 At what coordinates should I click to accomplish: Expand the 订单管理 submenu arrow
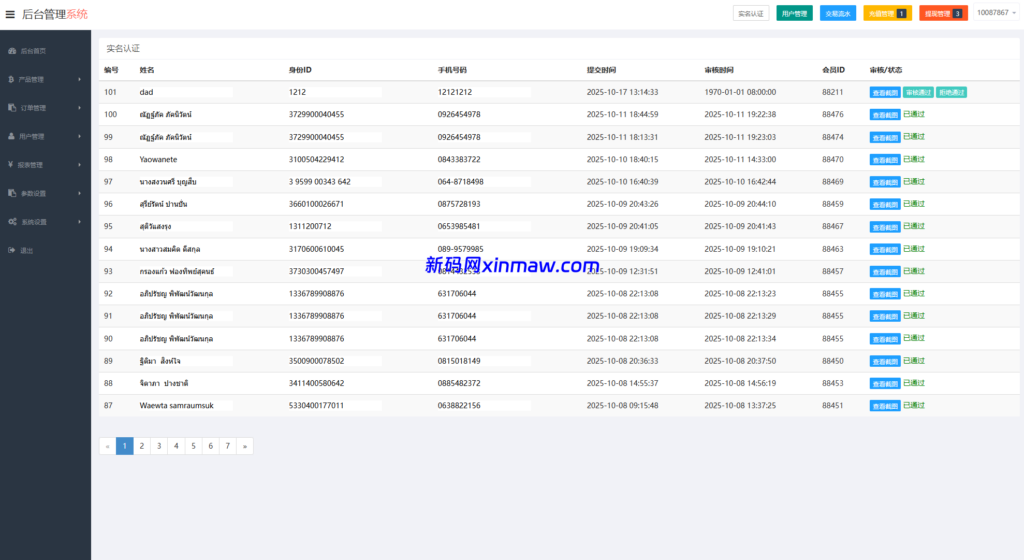point(80,108)
